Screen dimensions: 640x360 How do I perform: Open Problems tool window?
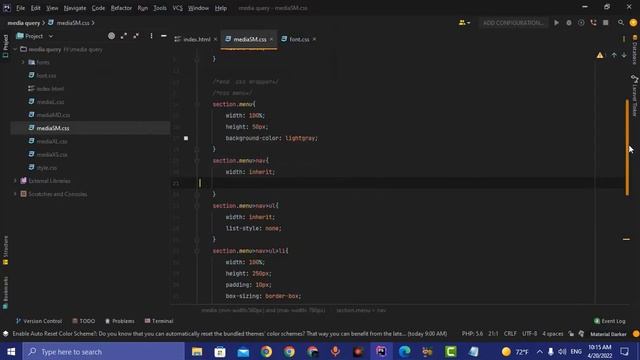click(x=120, y=321)
